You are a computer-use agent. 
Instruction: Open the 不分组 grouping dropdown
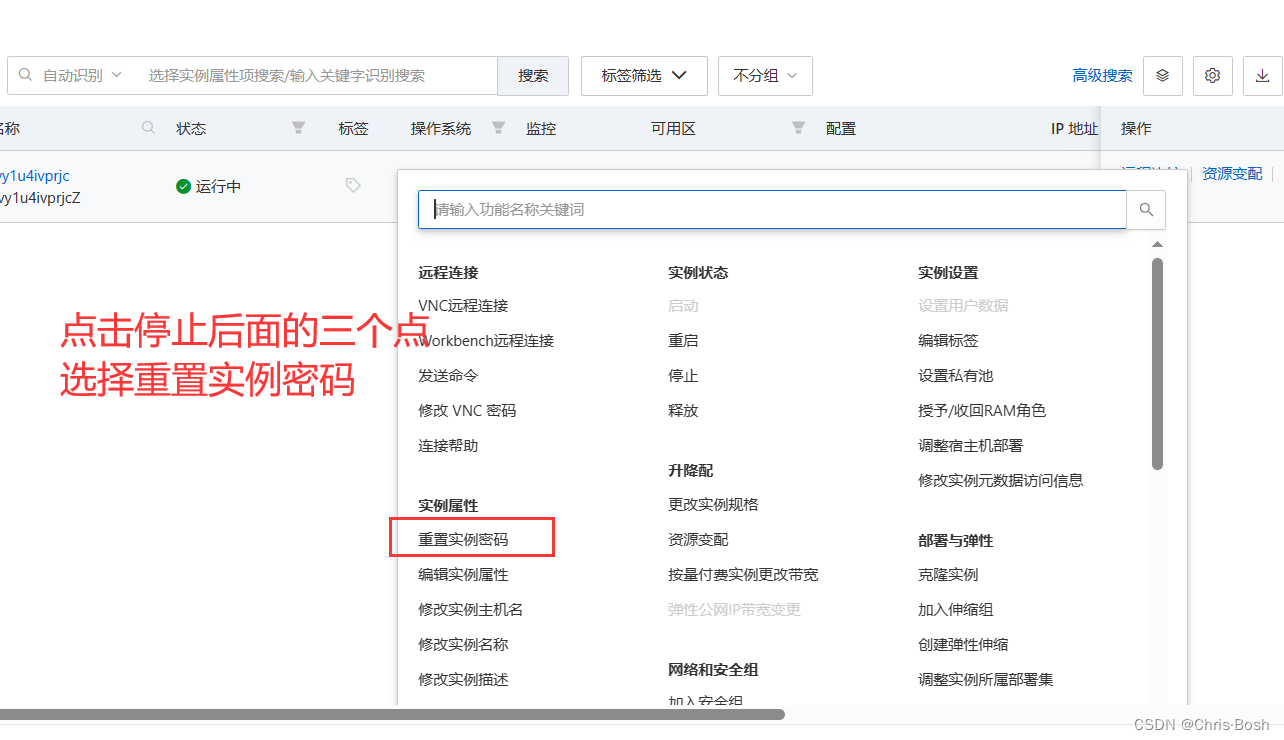tap(765, 76)
